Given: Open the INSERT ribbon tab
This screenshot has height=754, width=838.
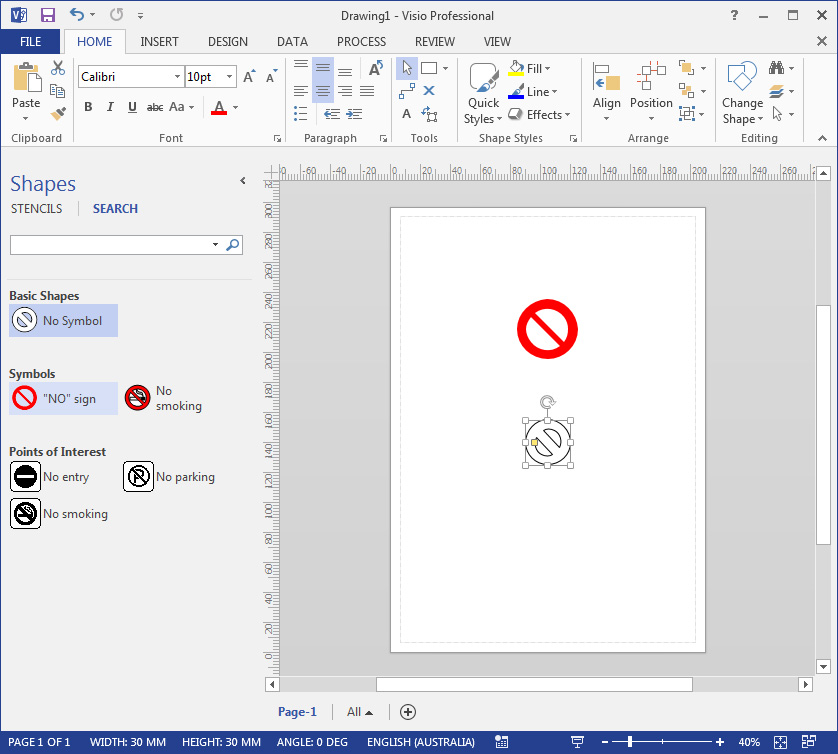Looking at the screenshot, I should [x=160, y=42].
